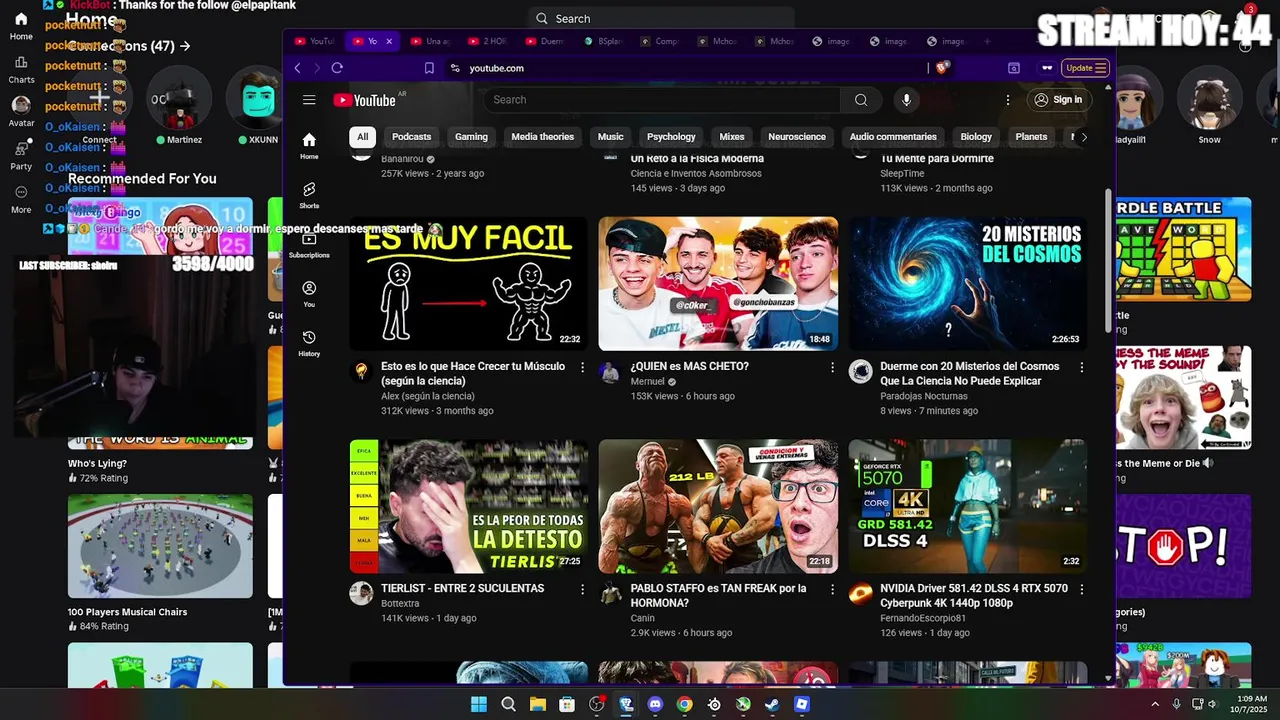Screen dimensions: 1280x720
Task: Open a new browser tab with plus
Action: pyautogui.click(x=987, y=41)
